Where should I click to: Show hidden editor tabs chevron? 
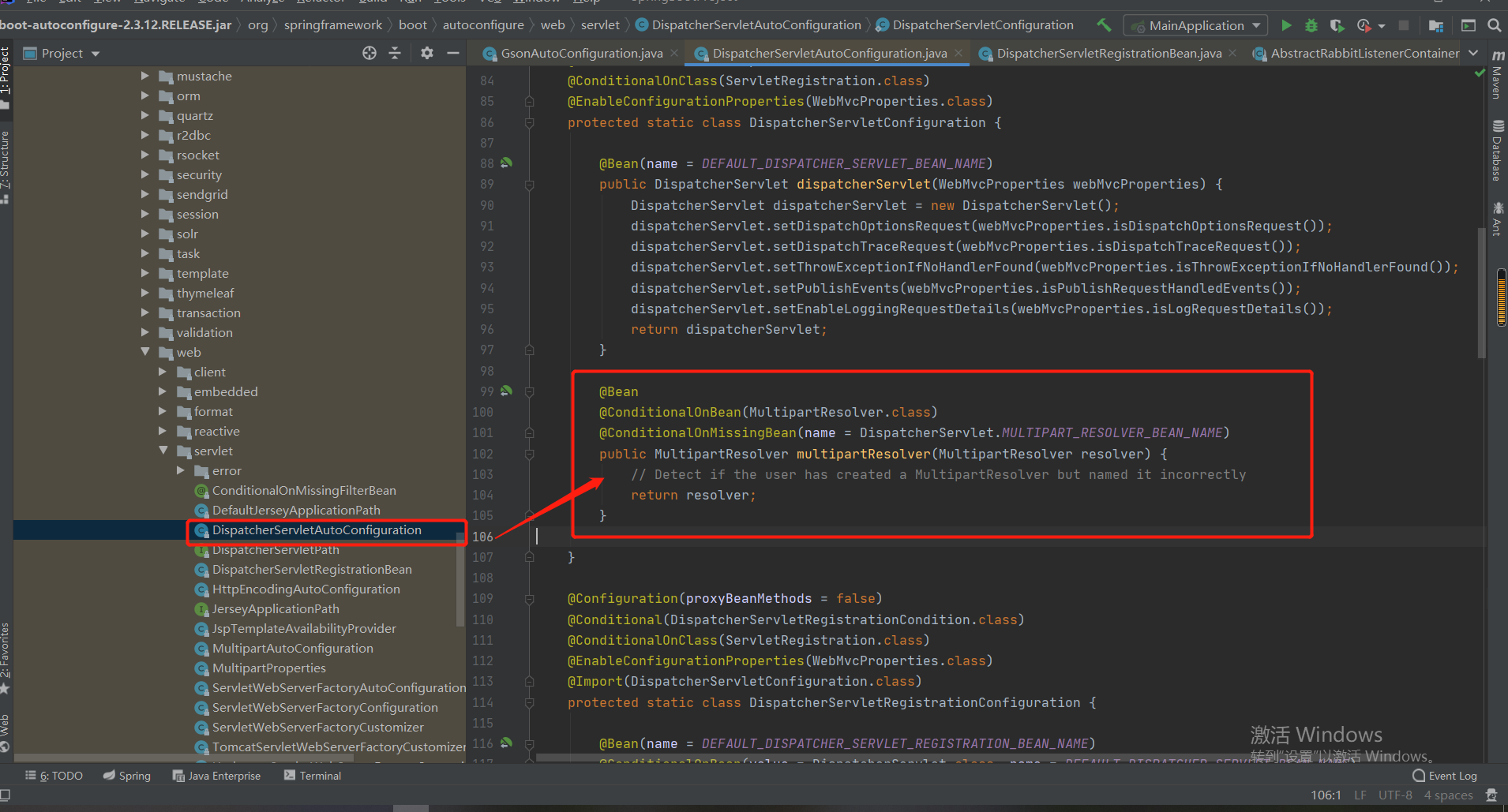coord(1473,53)
